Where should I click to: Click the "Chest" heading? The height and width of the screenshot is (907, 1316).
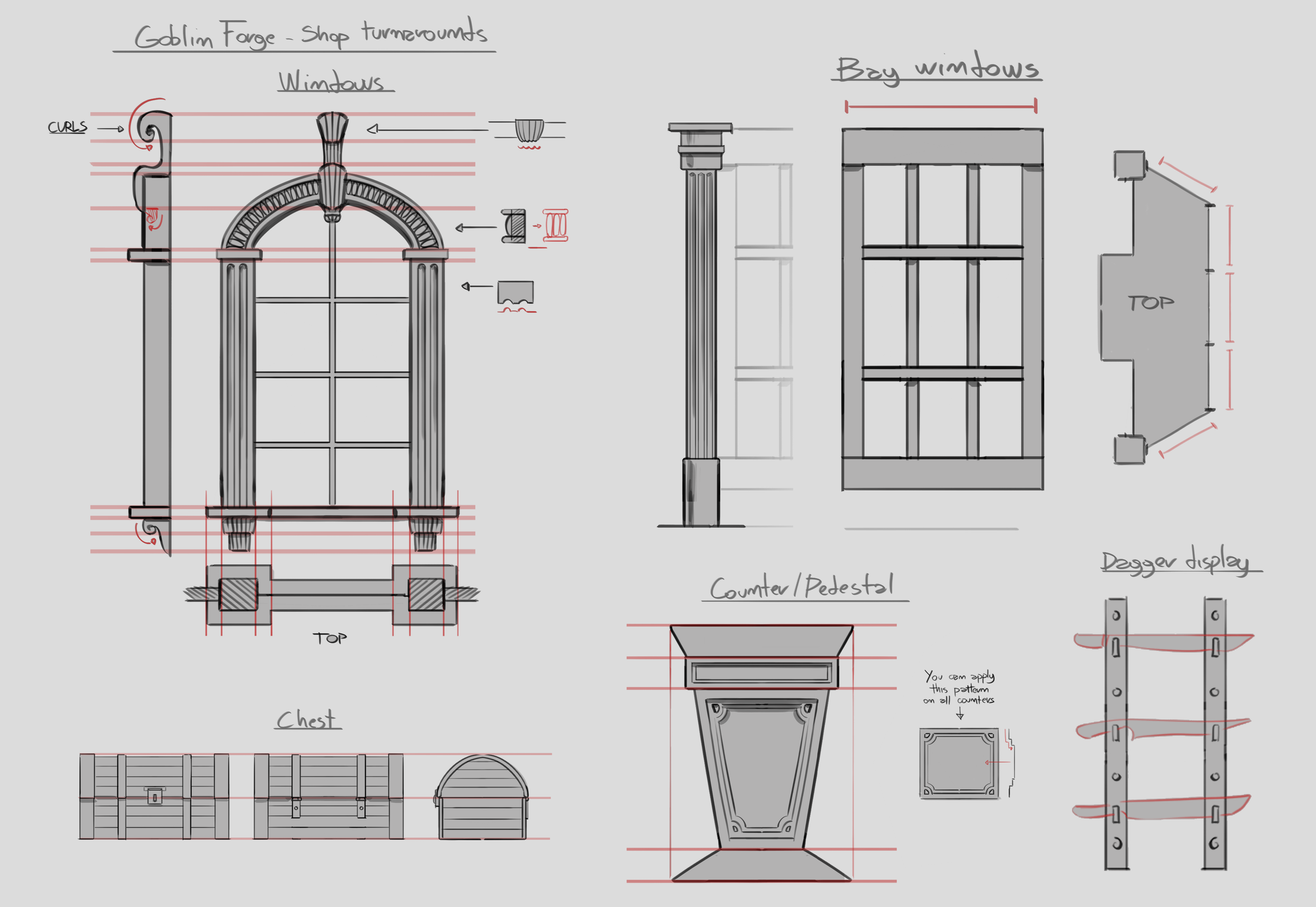click(x=307, y=720)
